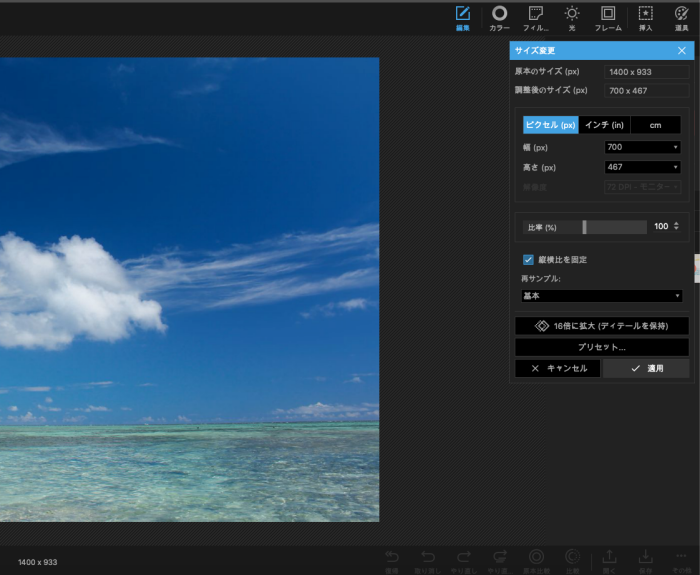Screen dimensions: 700x575
Task: Toggle the 縦横比を固定 aspect ratio checkbox
Action: pyautogui.click(x=528, y=260)
